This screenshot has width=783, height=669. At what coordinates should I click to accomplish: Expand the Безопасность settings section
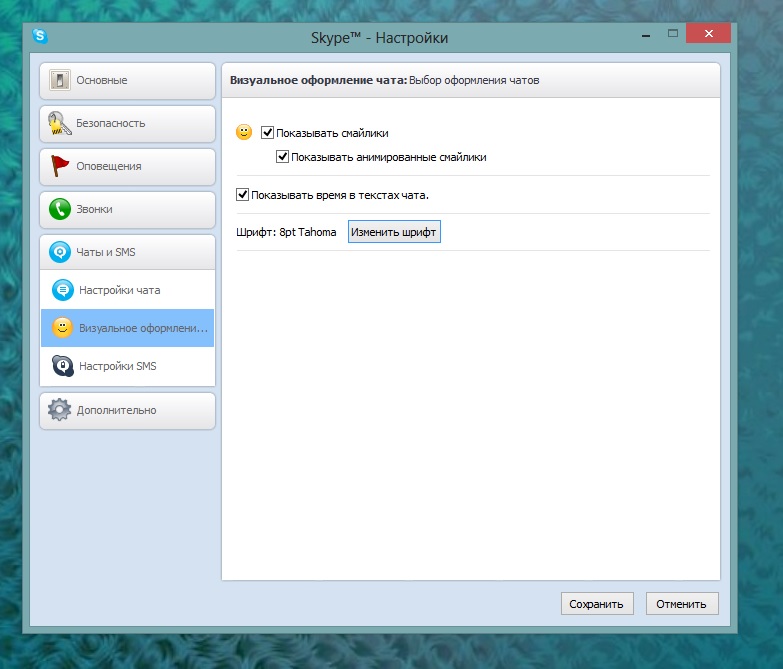point(127,123)
